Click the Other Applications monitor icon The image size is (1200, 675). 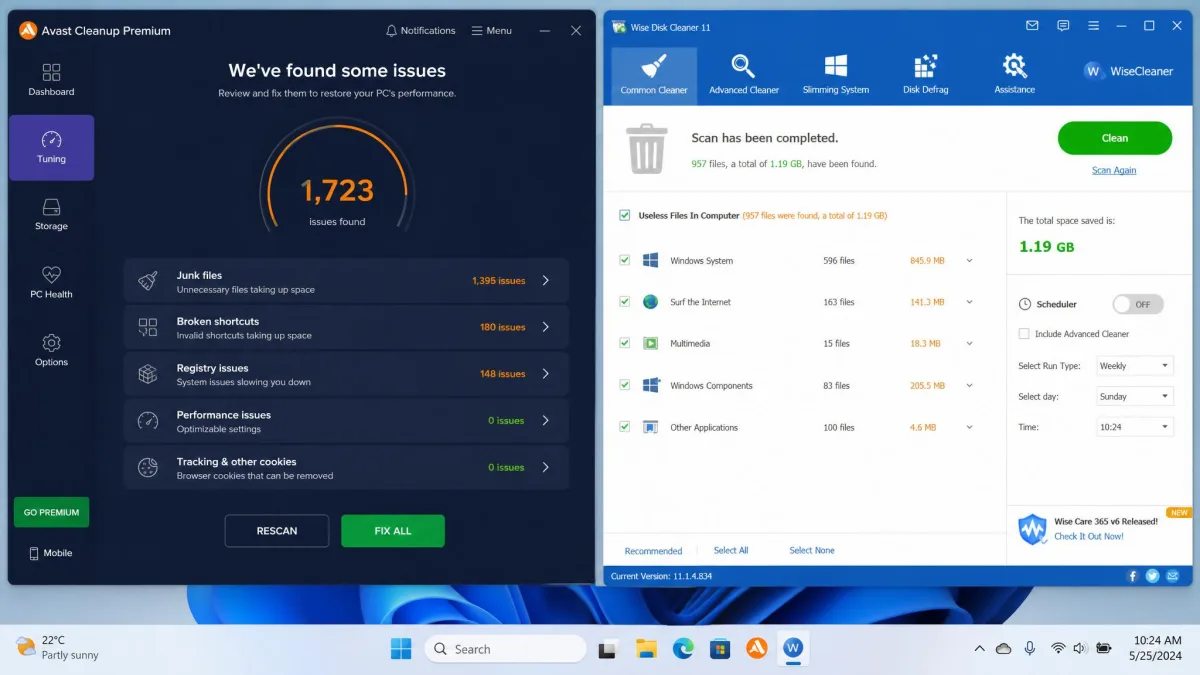pos(650,427)
